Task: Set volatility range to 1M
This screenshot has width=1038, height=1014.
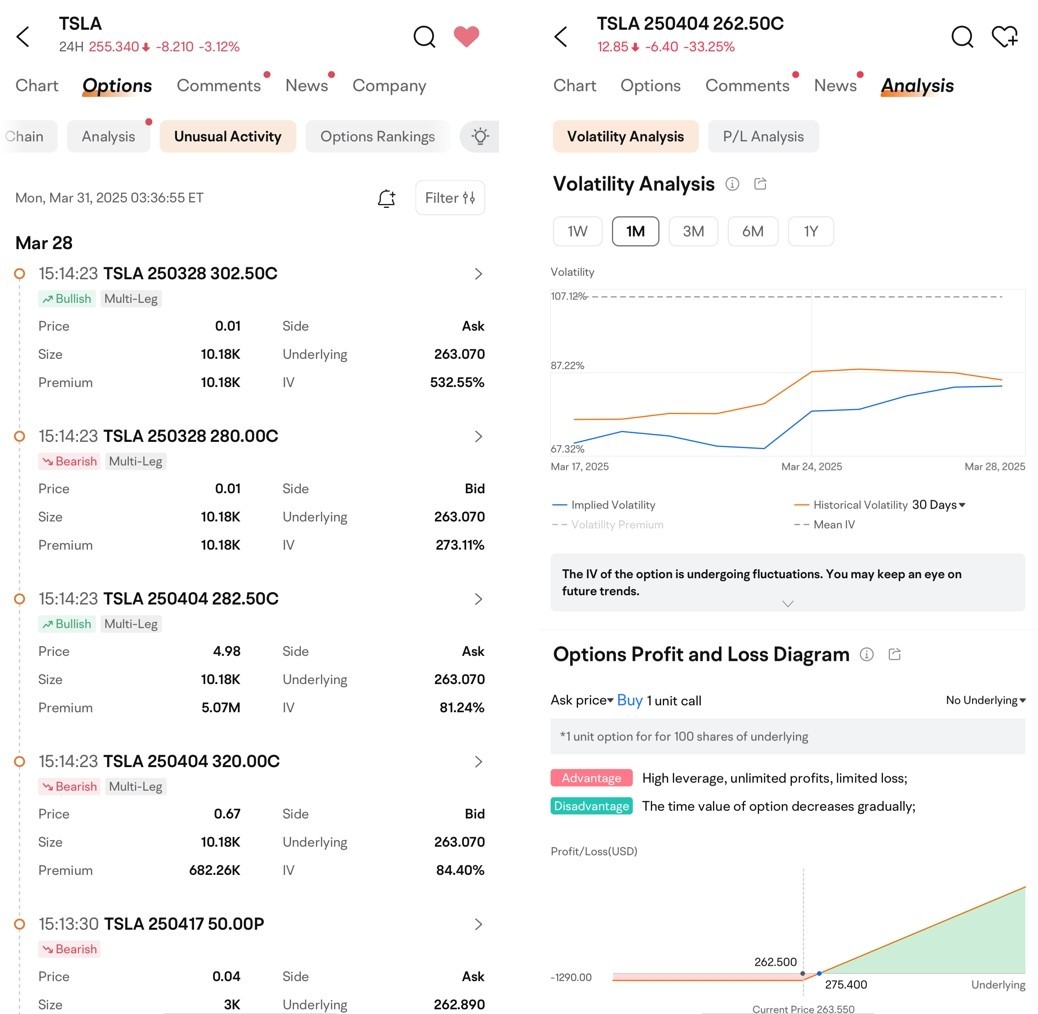Action: pos(636,232)
